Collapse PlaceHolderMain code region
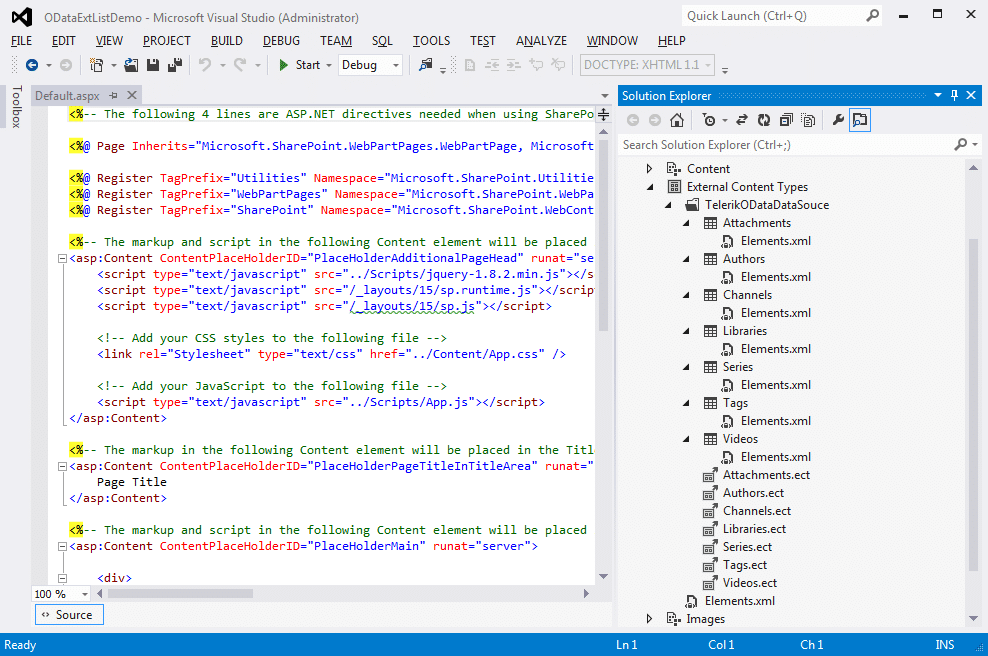988x656 pixels. pos(62,546)
